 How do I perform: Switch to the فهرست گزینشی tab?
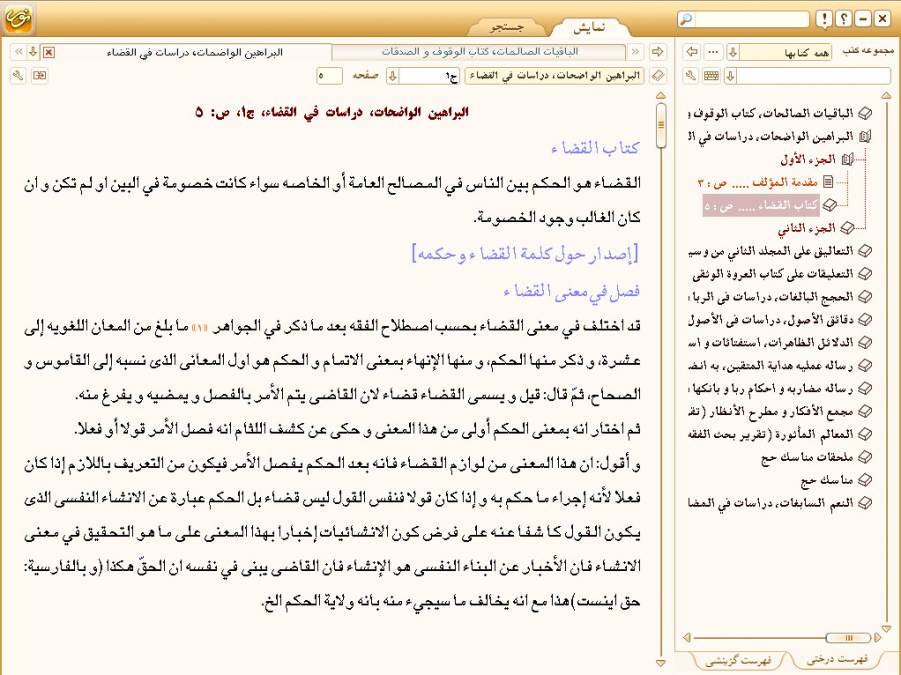tap(737, 660)
